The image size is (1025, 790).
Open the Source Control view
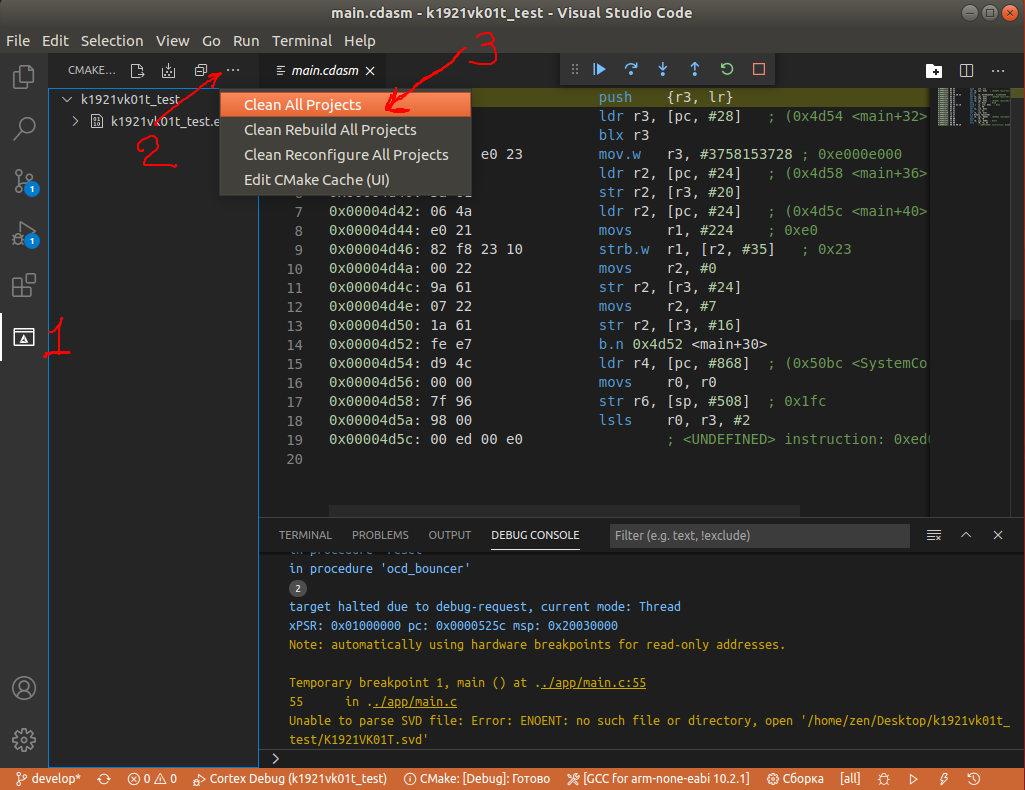(x=25, y=182)
